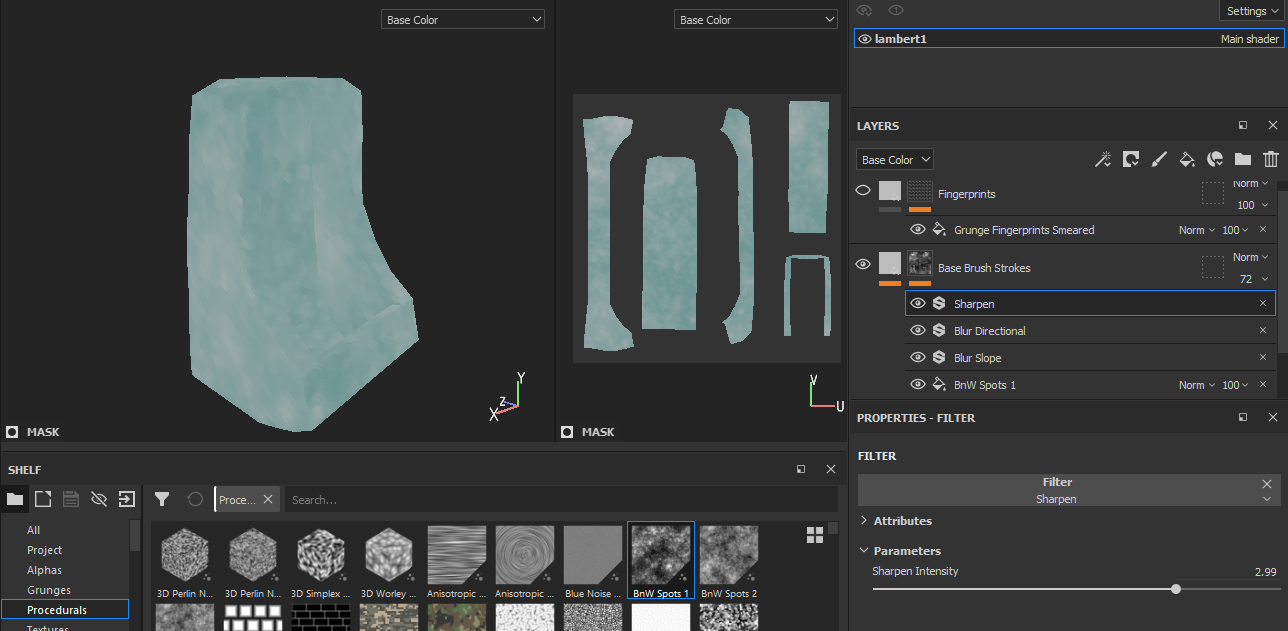Screen dimensions: 1288x631
Task: Click the add smart material icon
Action: [x=1215, y=159]
